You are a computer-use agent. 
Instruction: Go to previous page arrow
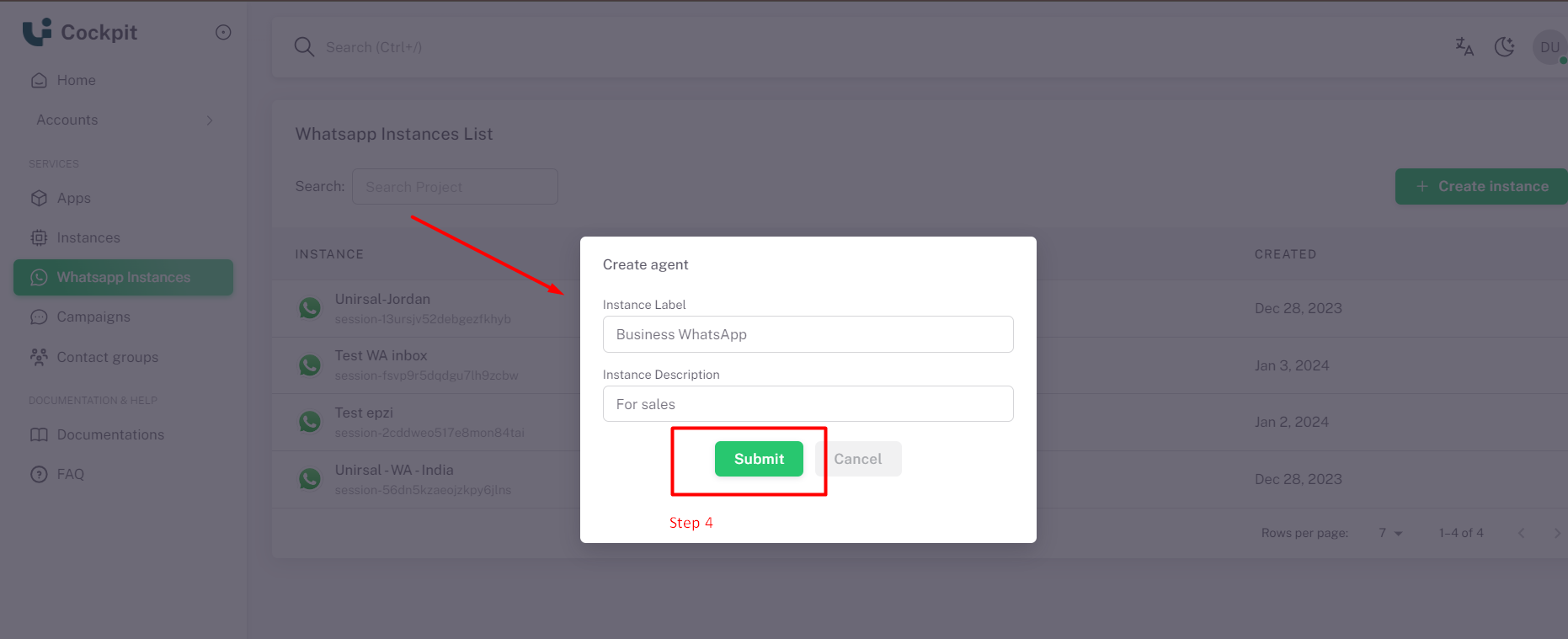(1522, 533)
